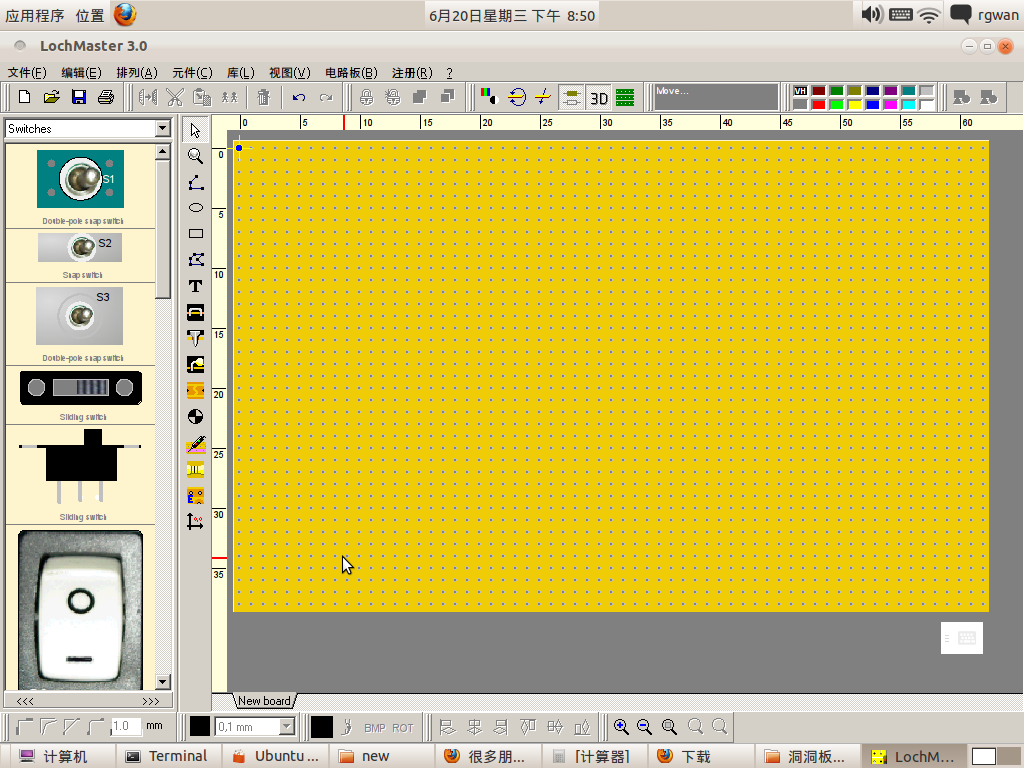The height and width of the screenshot is (768, 1024).
Task: Pick the yellow color swatch
Action: (854, 104)
